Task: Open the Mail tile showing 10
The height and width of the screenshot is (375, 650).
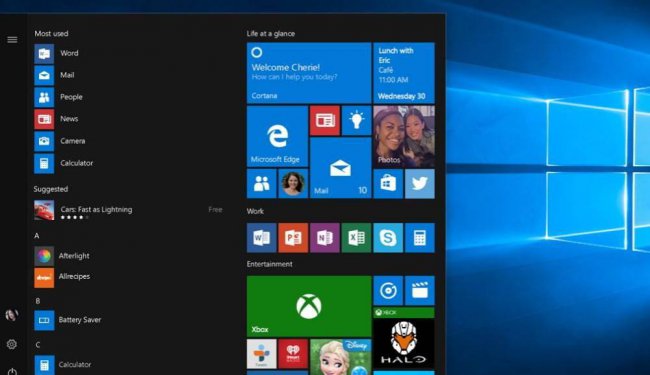Action: pos(340,168)
